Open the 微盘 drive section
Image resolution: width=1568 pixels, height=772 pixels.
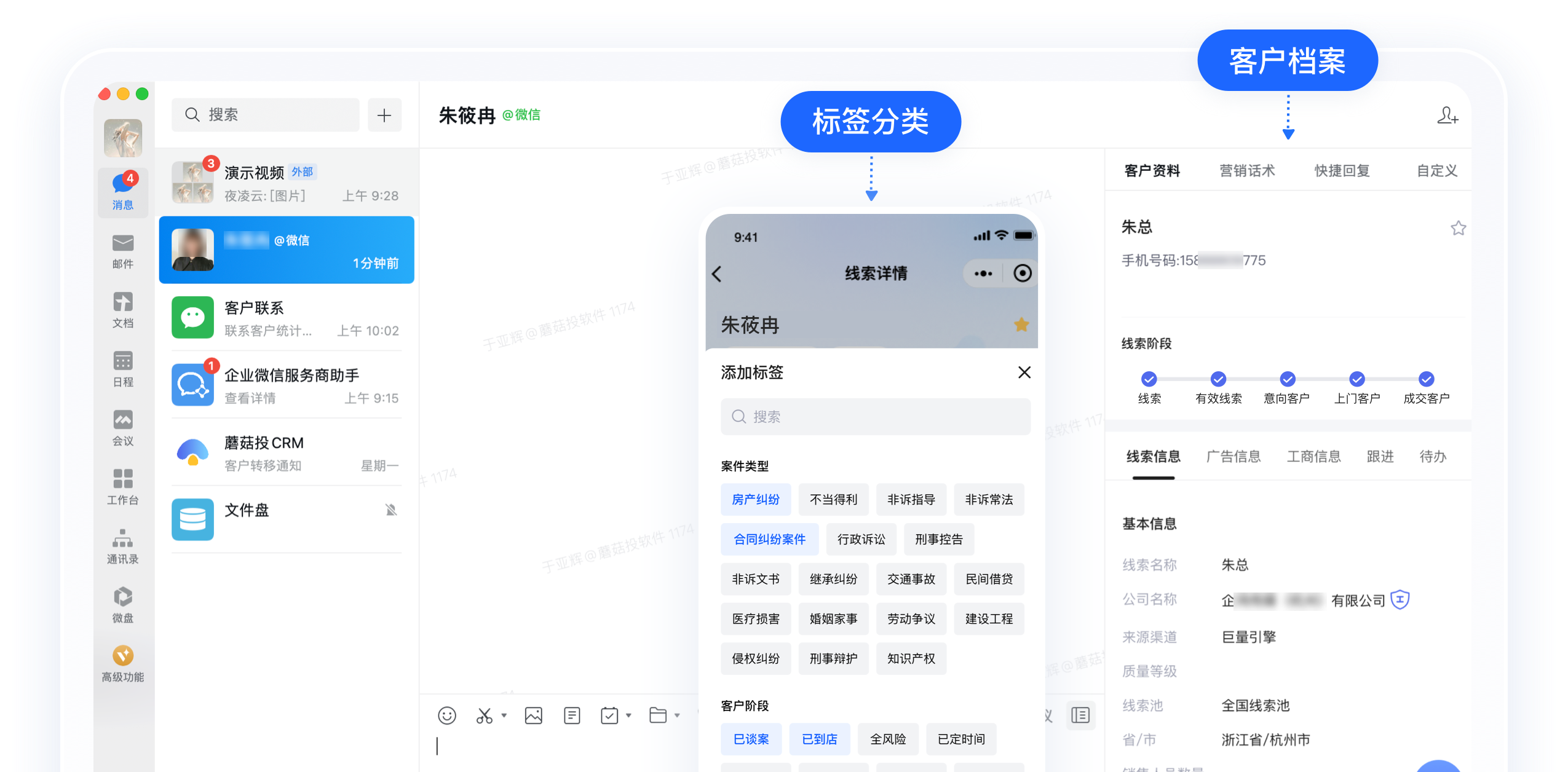tap(122, 604)
